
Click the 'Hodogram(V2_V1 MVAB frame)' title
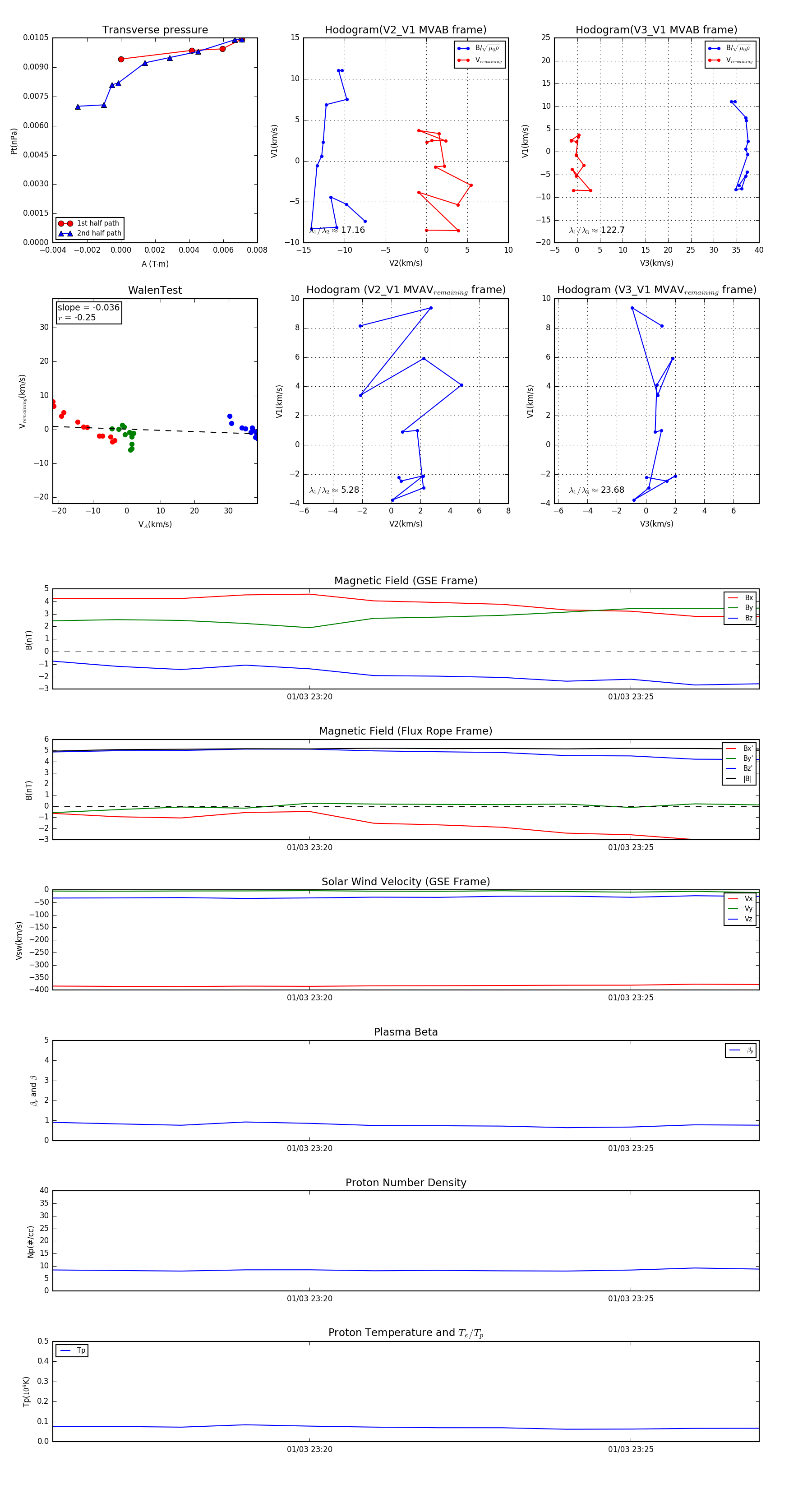[406, 30]
